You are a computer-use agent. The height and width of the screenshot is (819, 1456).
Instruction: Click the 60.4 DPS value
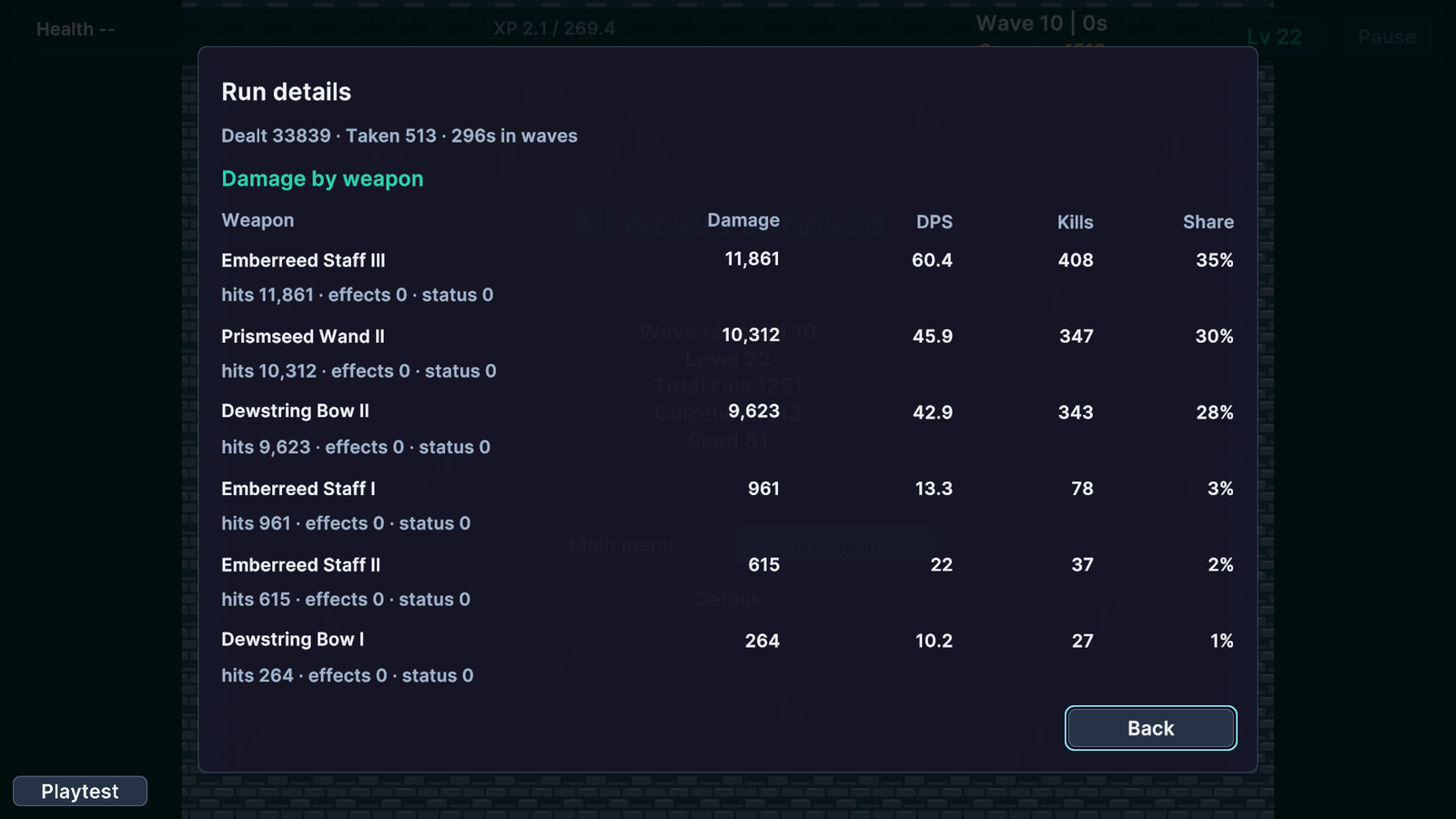pyautogui.click(x=933, y=260)
